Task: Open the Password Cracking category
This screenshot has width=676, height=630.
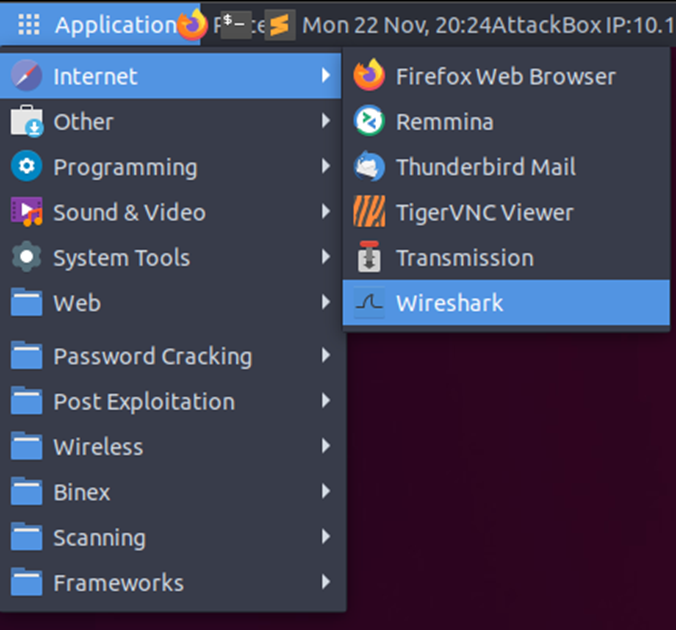Action: pyautogui.click(x=171, y=356)
